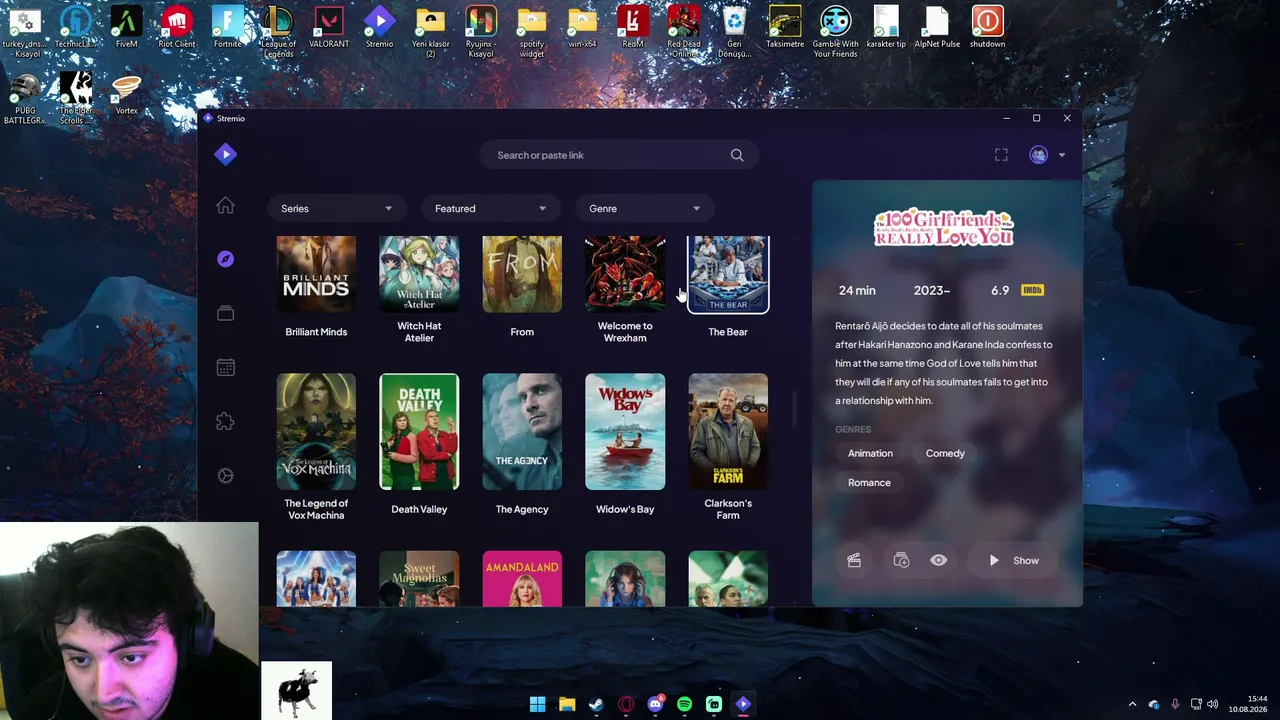Viewport: 1280px width, 720px height.
Task: Add show to library icon
Action: coord(901,561)
